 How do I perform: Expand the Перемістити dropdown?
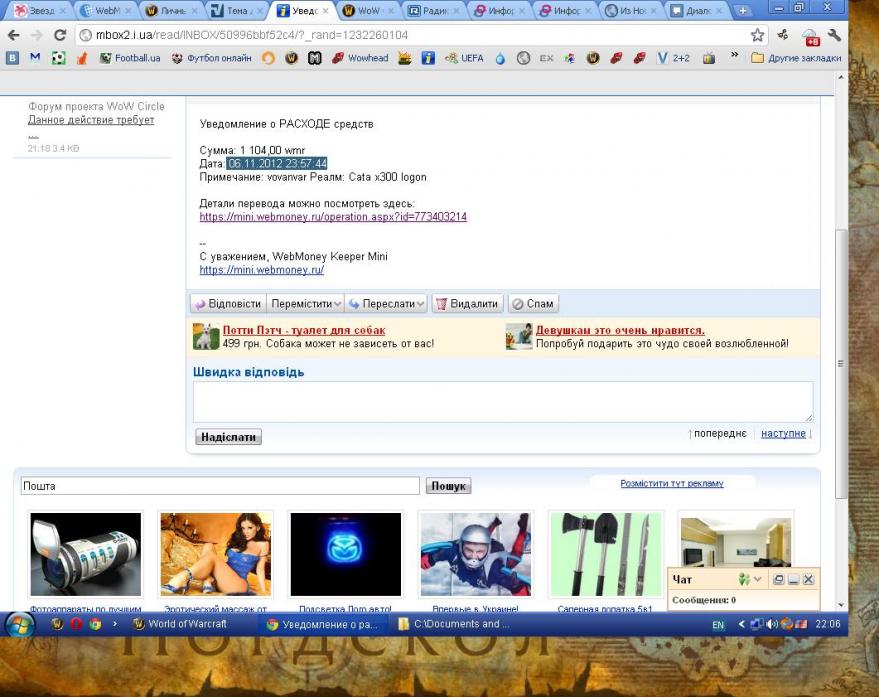[x=337, y=304]
